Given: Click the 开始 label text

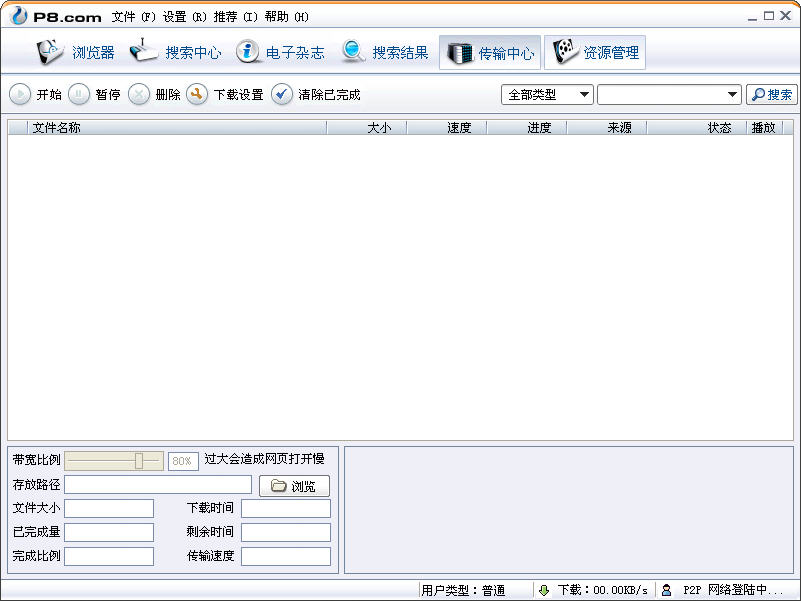Looking at the screenshot, I should pos(49,95).
